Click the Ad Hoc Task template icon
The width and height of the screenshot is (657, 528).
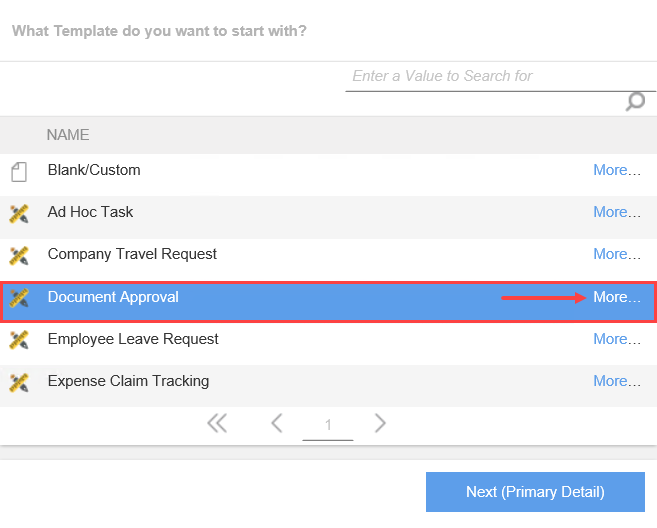(x=18, y=213)
